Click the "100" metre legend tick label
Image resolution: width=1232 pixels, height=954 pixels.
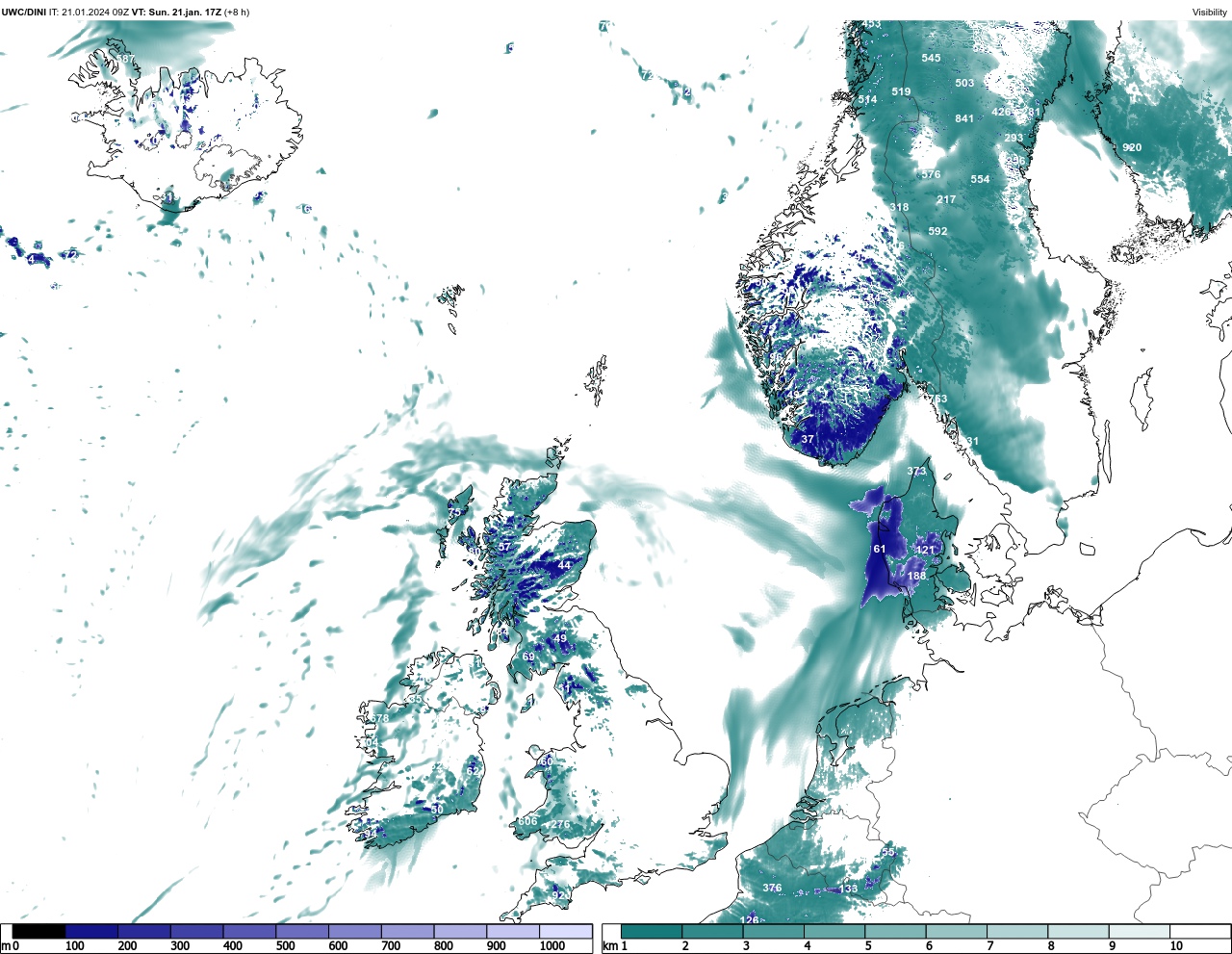coord(74,946)
